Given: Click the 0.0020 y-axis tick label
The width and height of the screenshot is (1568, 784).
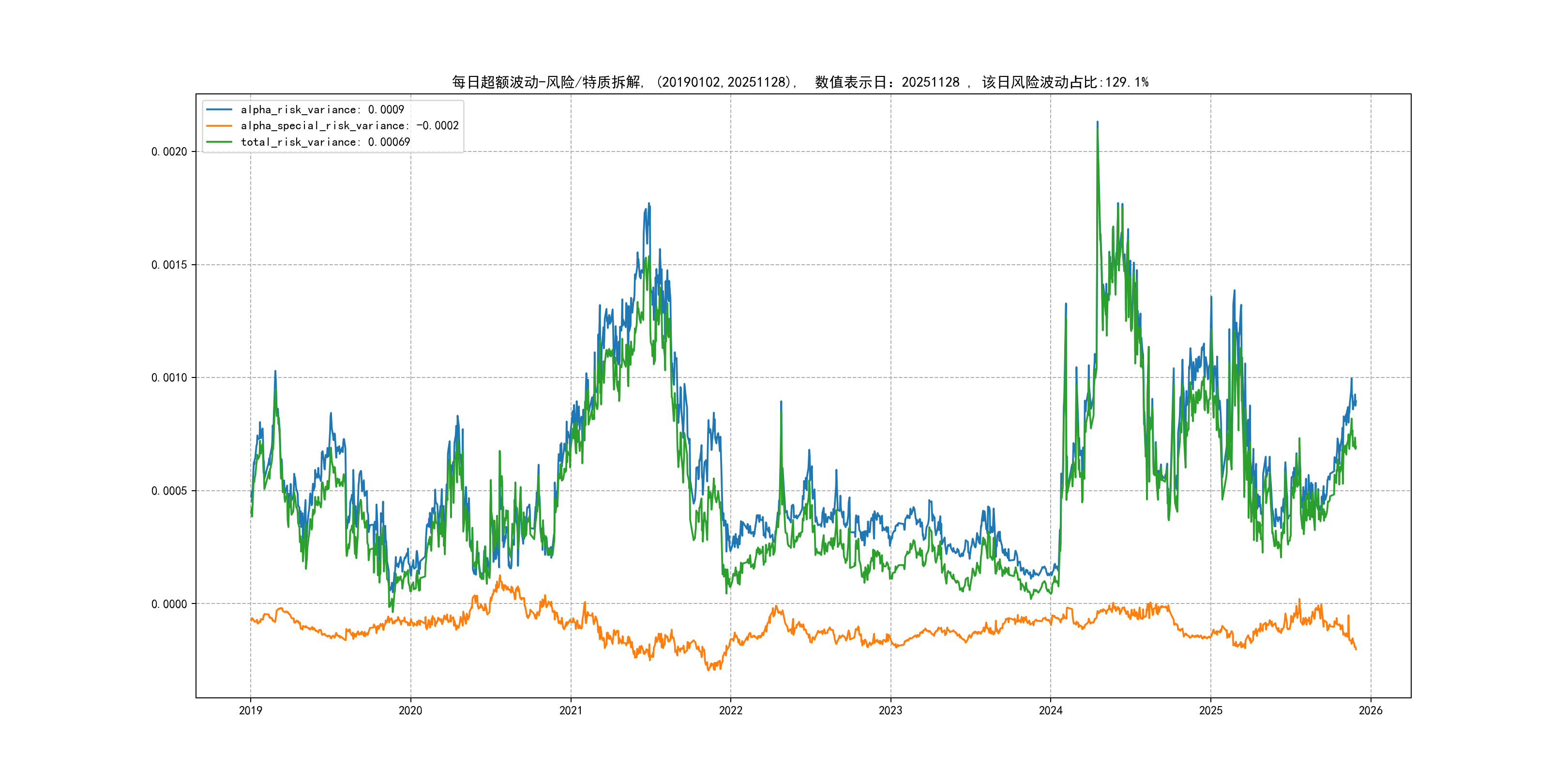Looking at the screenshot, I should tap(169, 151).
